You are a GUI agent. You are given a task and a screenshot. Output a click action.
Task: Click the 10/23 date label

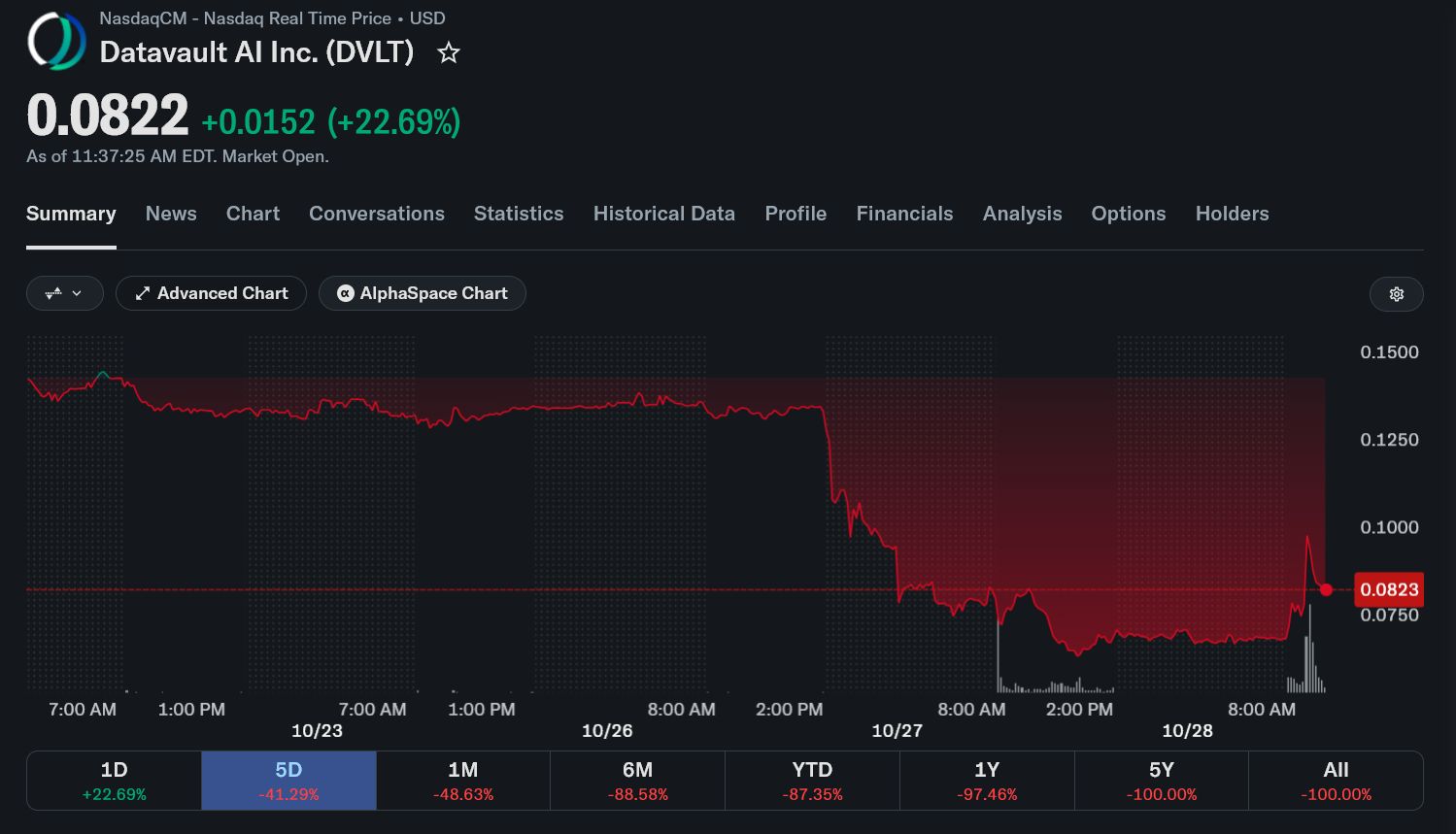pyautogui.click(x=317, y=730)
